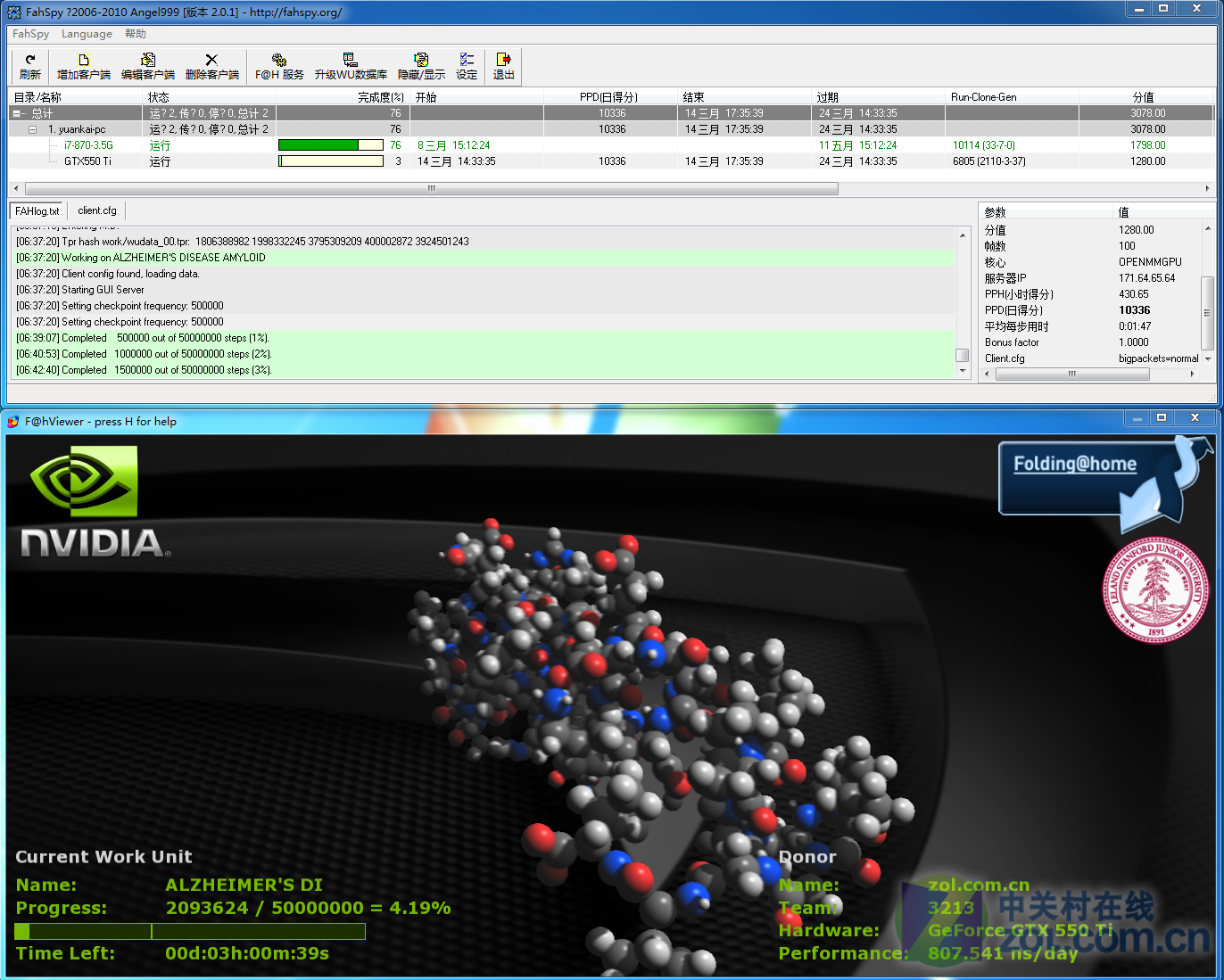Select the 核心 value OPENMMGPU
Viewport: 1224px width, 980px height.
click(x=1150, y=262)
